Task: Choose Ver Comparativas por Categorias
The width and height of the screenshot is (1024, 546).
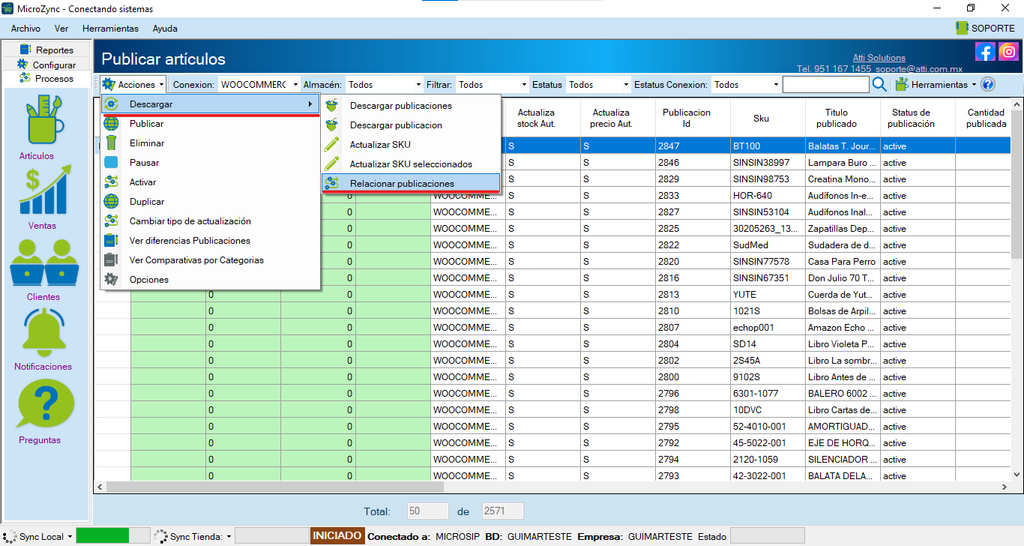Action: click(x=210, y=260)
